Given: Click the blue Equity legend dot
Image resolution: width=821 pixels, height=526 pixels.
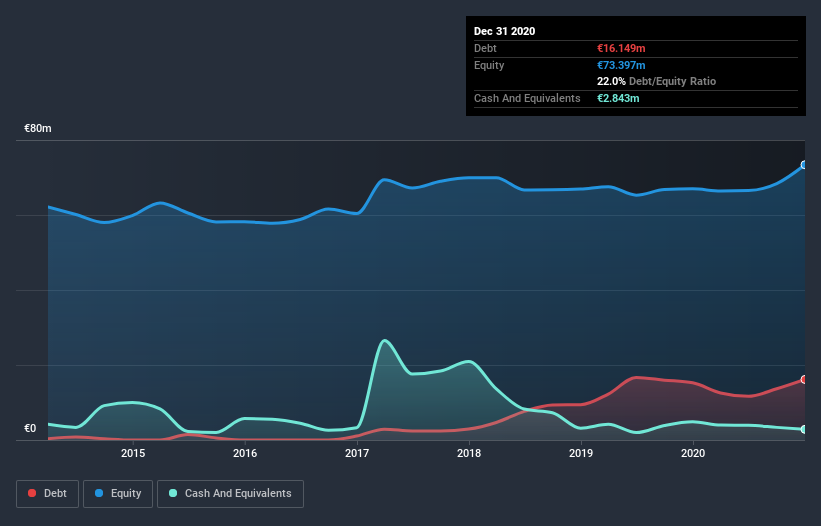Looking at the screenshot, I should tap(99, 493).
